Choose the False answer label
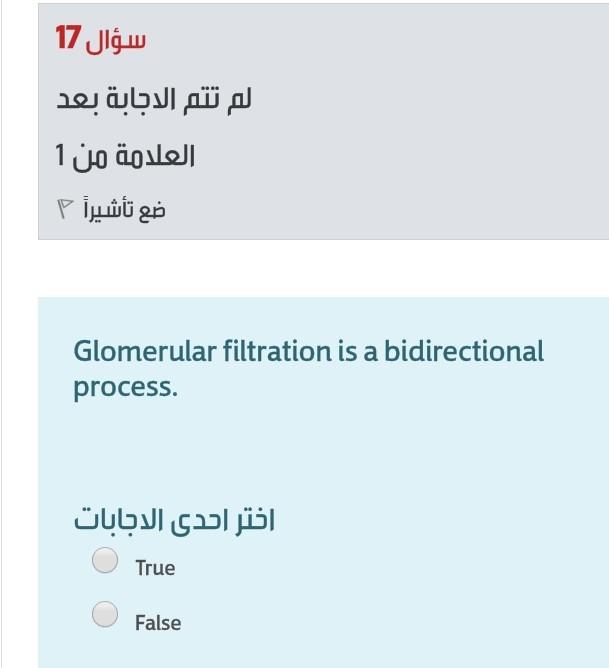Screen dimensions: 609x668 [158, 622]
